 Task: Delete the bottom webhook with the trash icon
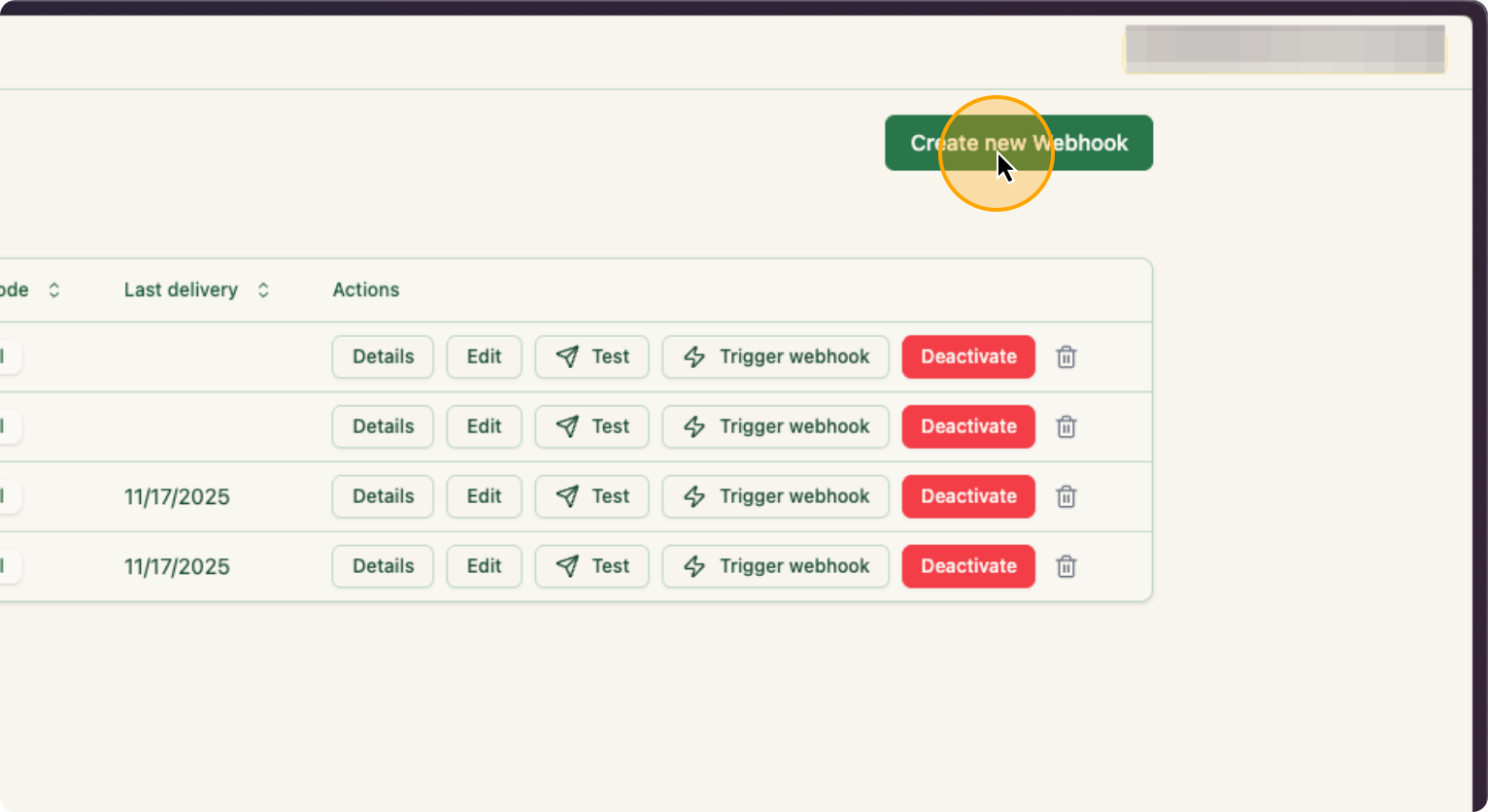pyautogui.click(x=1065, y=566)
